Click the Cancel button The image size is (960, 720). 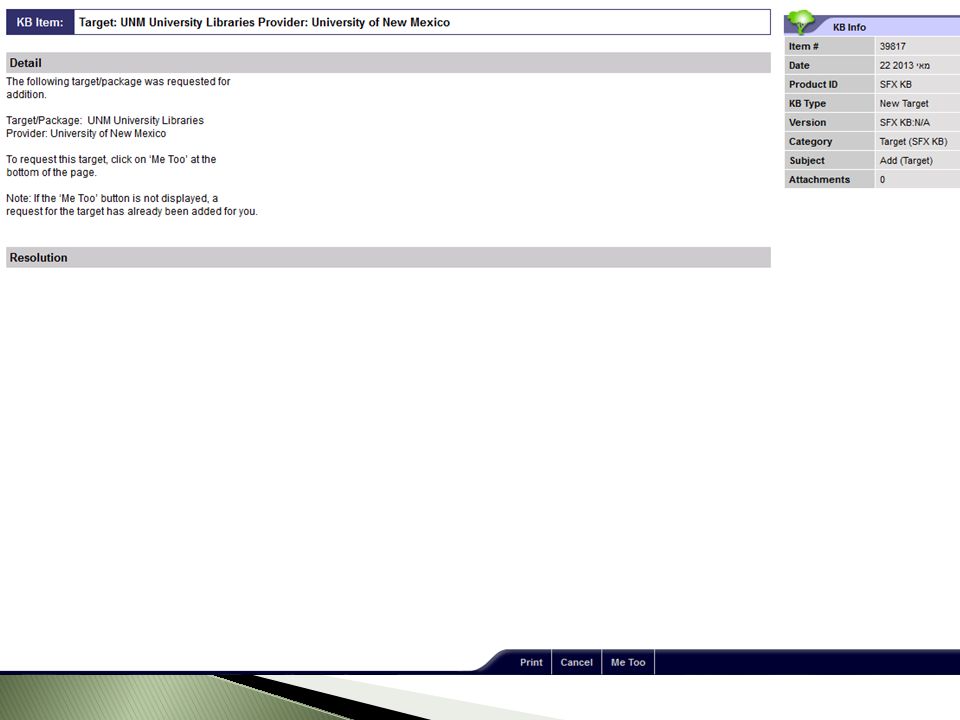pyautogui.click(x=576, y=662)
